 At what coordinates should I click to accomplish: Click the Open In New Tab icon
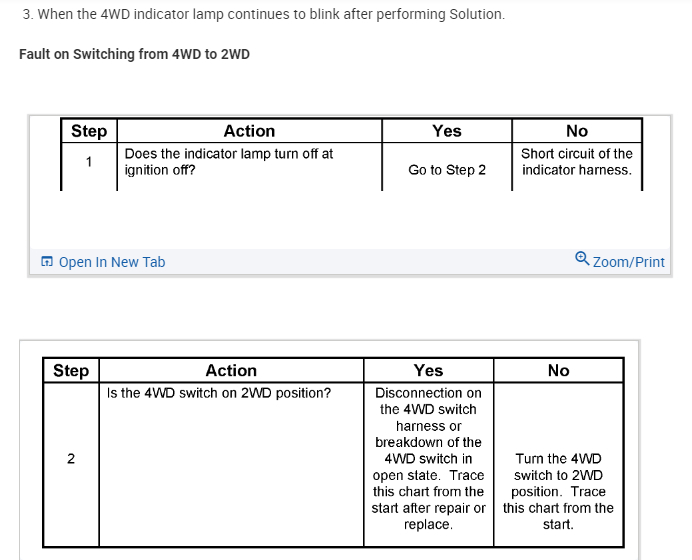coord(47,262)
